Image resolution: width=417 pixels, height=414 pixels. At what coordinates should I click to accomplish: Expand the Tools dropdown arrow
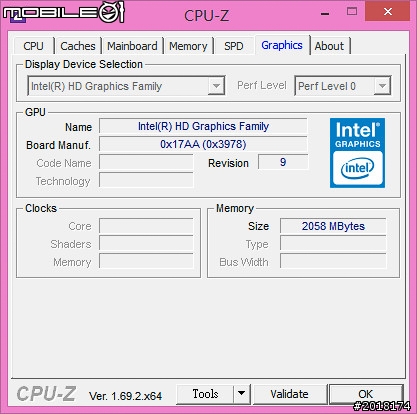[x=242, y=394]
